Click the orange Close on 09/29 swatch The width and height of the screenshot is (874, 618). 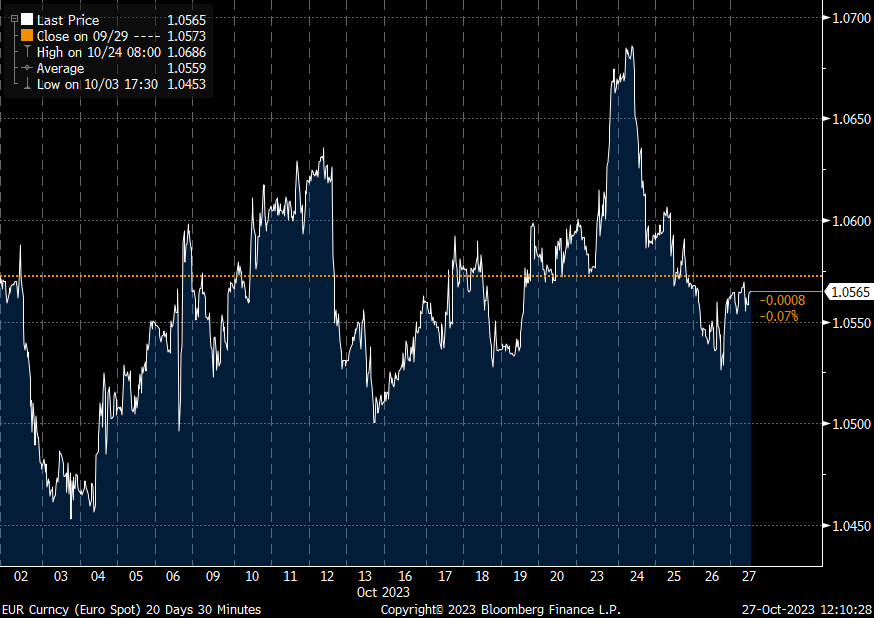point(27,36)
